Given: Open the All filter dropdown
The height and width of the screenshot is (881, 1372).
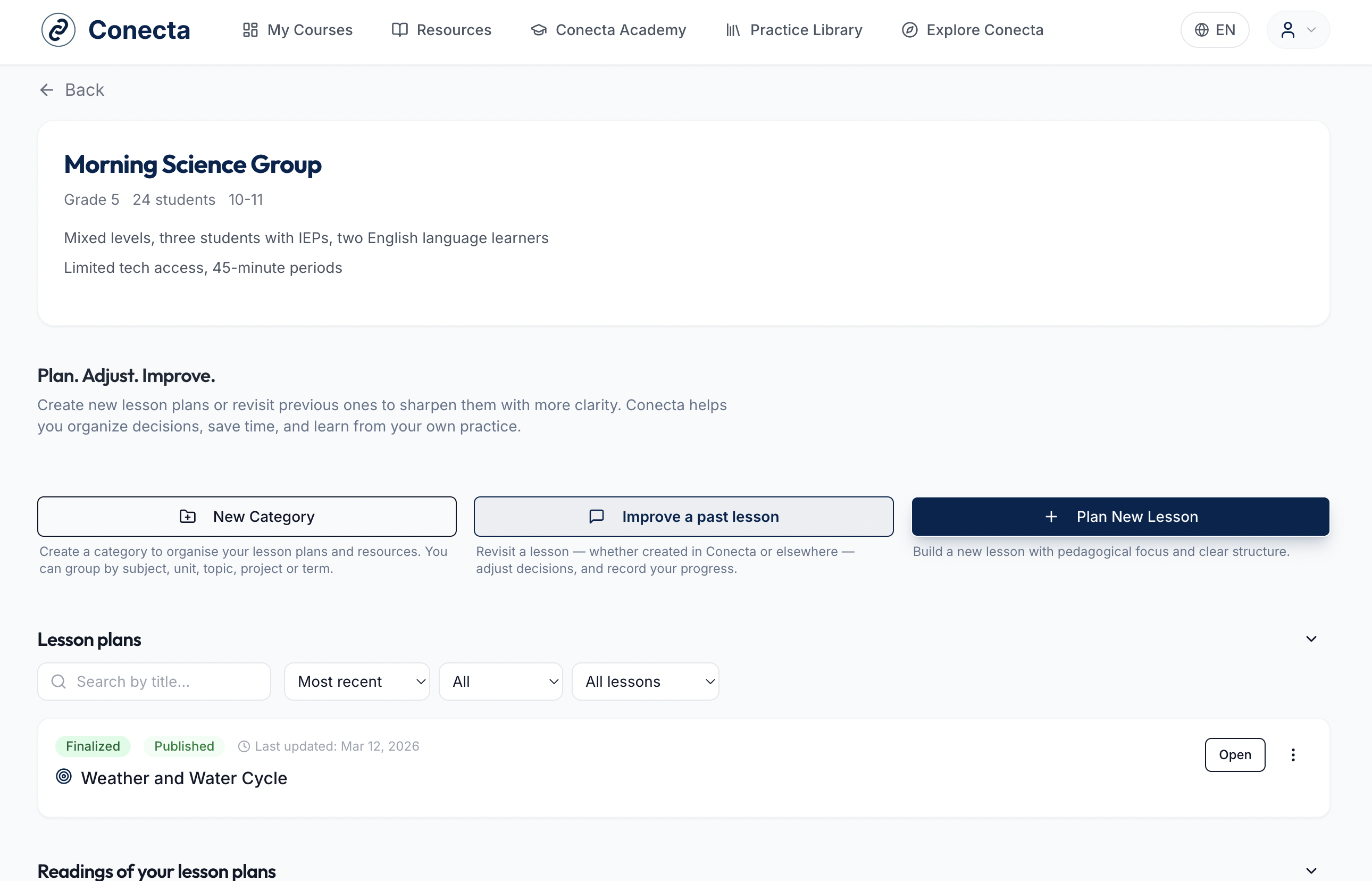Looking at the screenshot, I should (500, 681).
